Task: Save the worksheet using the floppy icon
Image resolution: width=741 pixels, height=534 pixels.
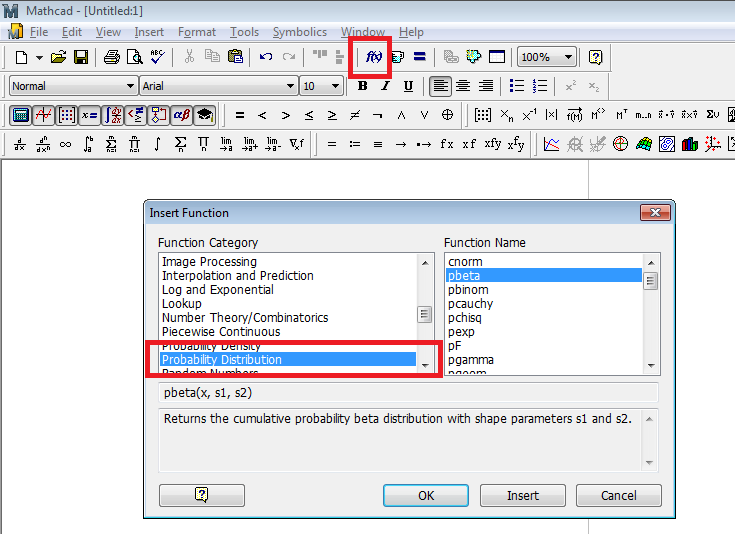Action: click(81, 57)
